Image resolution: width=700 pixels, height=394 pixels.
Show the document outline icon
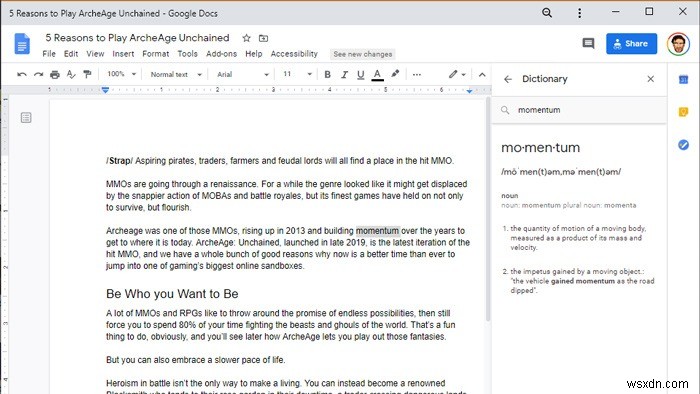pos(26,117)
